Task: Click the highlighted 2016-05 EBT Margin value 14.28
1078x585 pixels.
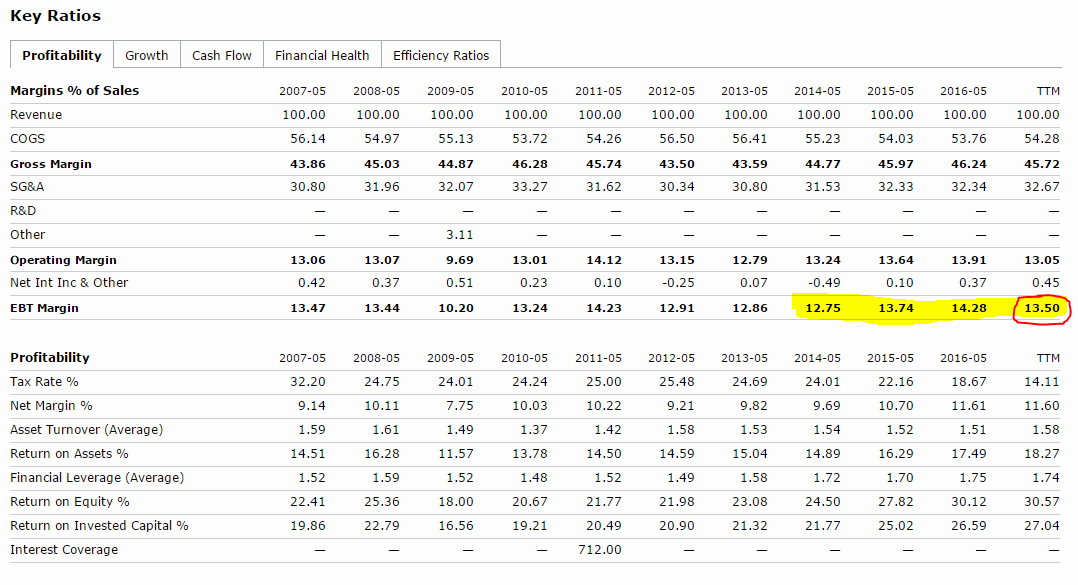Action: [x=967, y=308]
